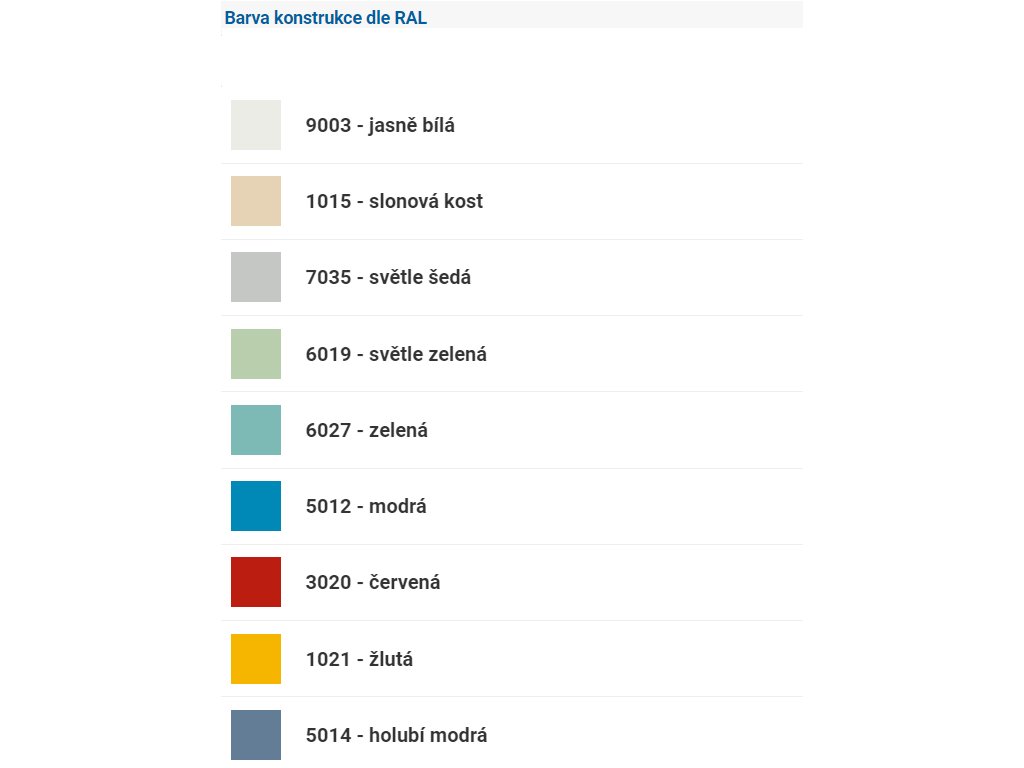This screenshot has width=1024, height=768.
Task: Select the 9003 jasně bílá color swatch
Action: pyautogui.click(x=256, y=125)
